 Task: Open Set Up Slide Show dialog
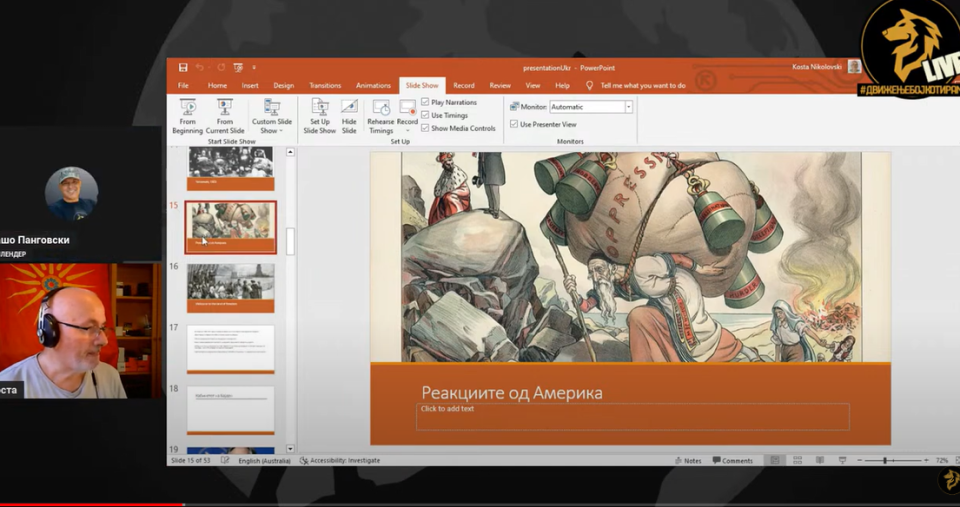click(320, 116)
